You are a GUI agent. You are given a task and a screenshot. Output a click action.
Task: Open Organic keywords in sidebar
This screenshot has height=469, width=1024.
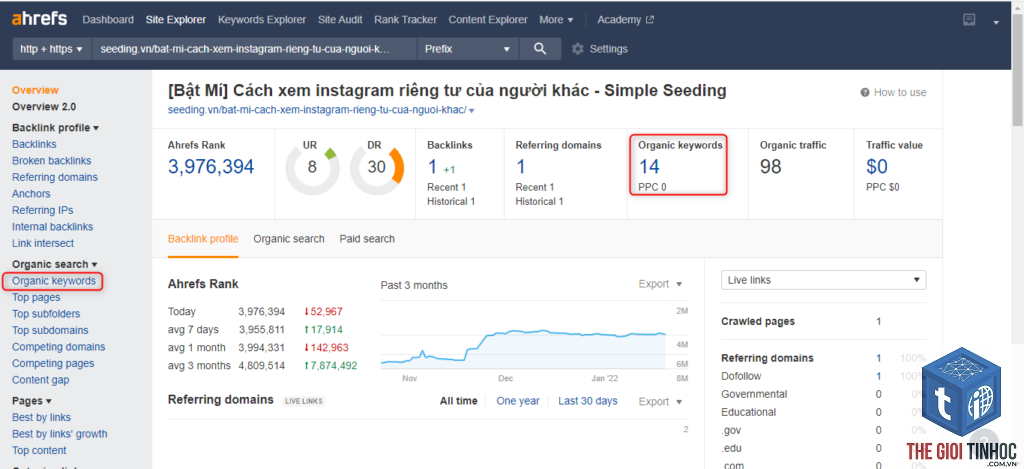[54, 281]
